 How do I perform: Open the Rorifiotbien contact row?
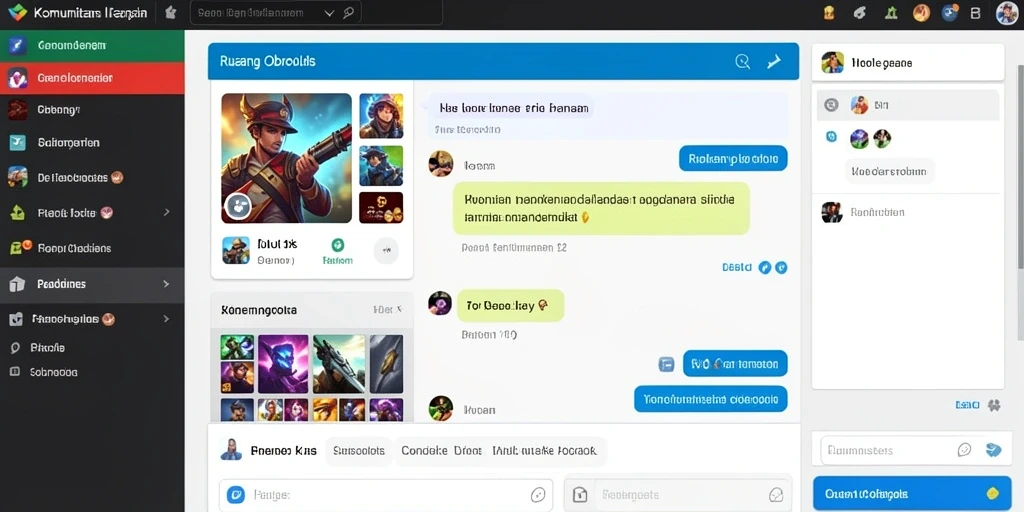908,212
